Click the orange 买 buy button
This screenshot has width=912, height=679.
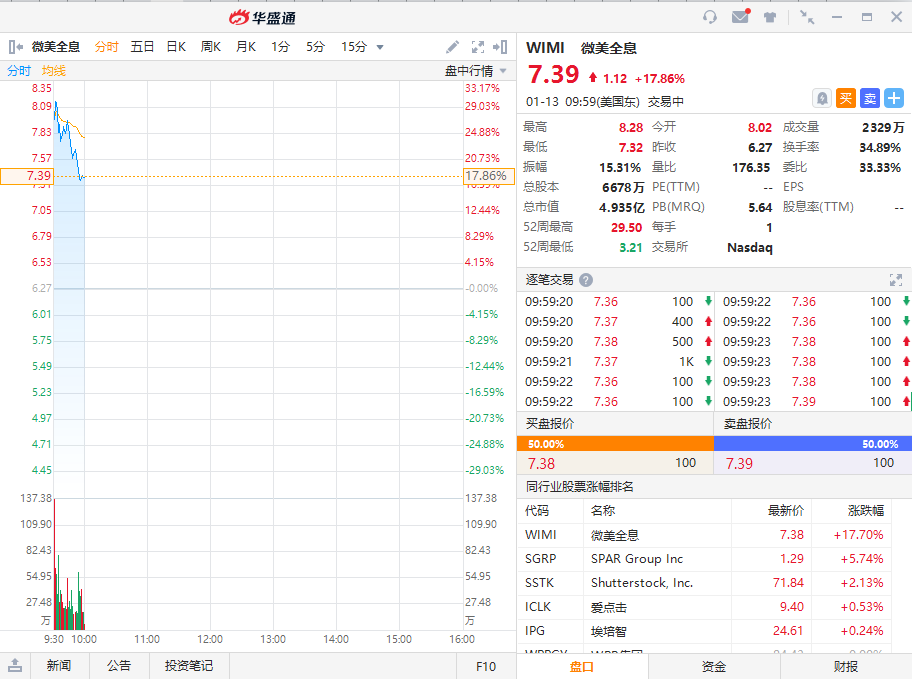(x=846, y=98)
